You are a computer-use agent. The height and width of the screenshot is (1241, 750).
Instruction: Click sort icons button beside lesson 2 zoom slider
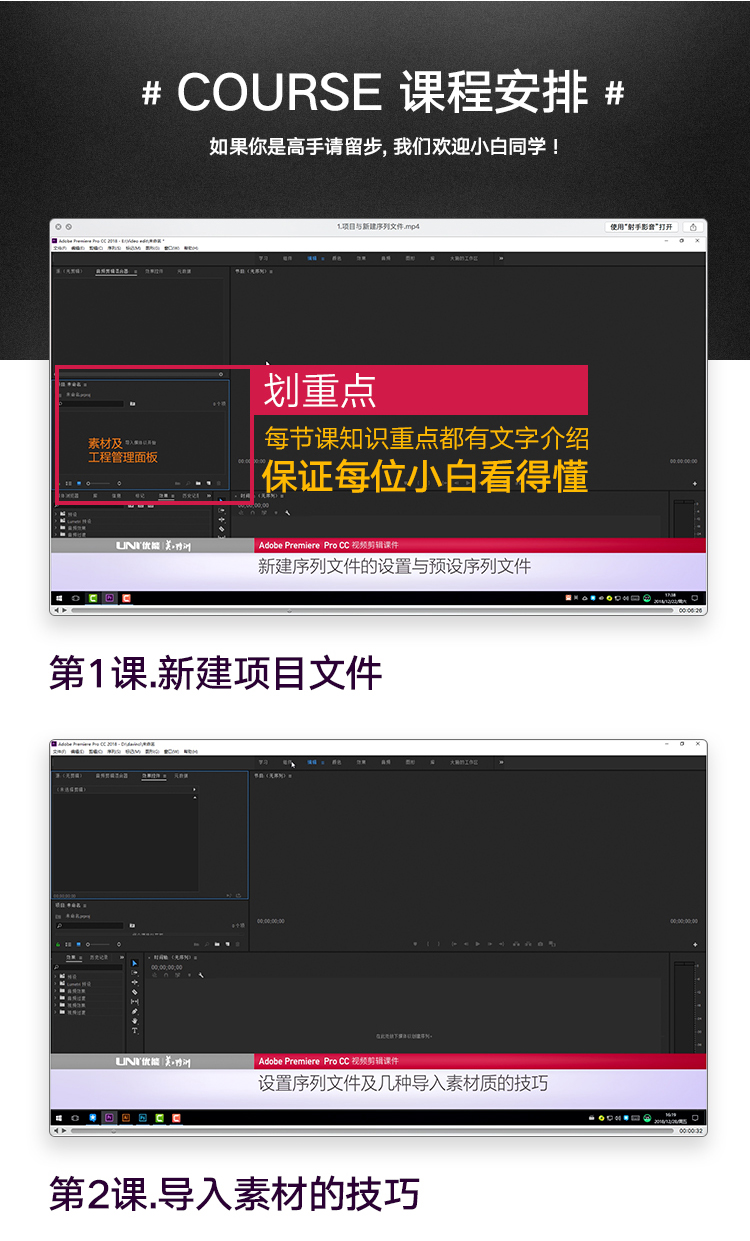click(x=119, y=944)
